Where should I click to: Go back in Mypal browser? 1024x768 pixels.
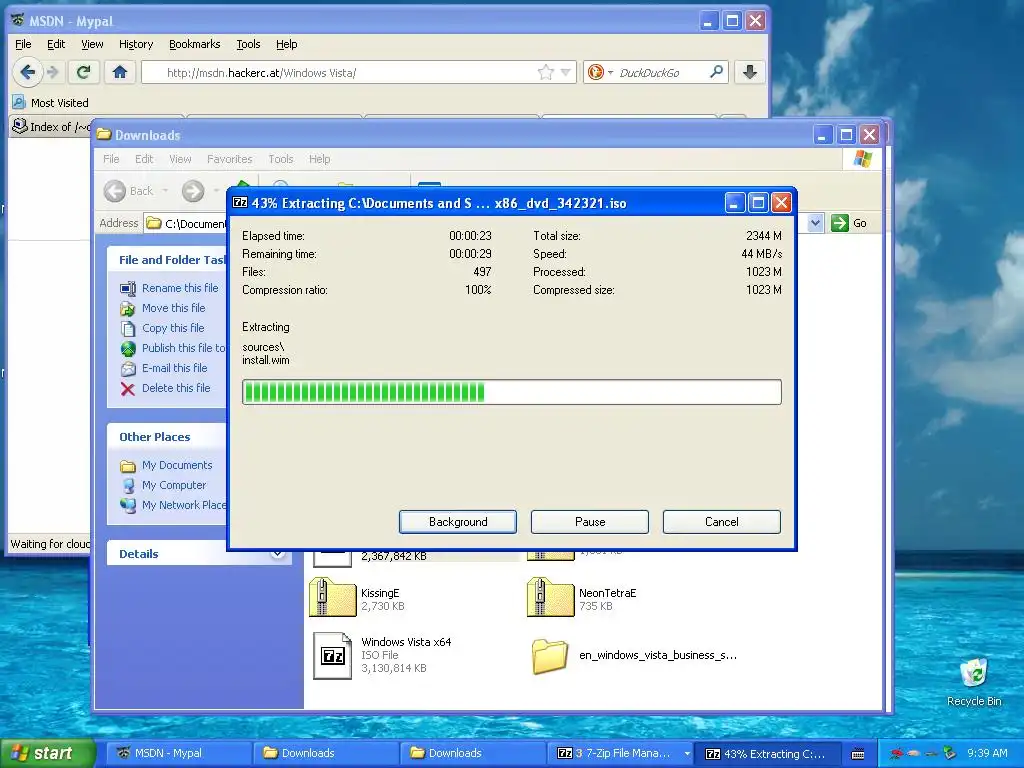pos(27,72)
